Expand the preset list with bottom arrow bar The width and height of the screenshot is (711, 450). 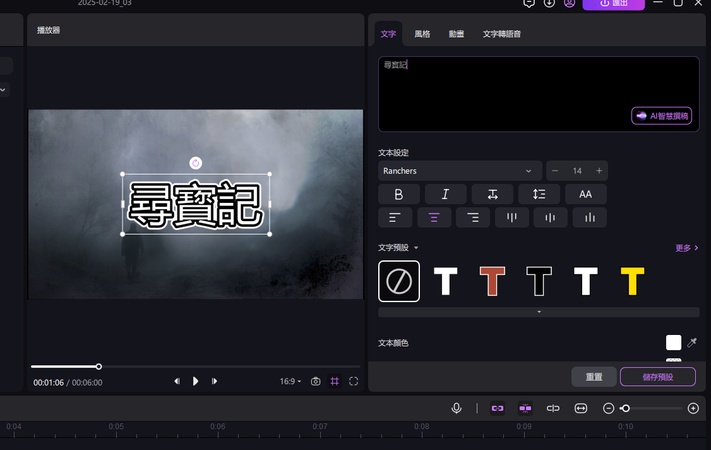click(x=539, y=312)
